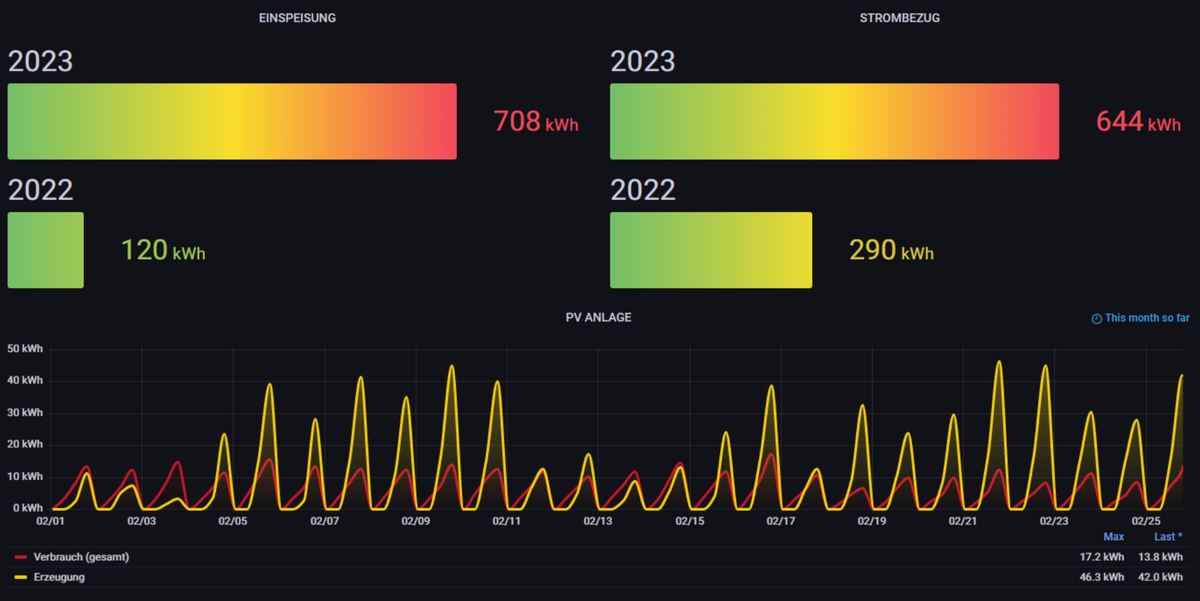Click the 708 kWh value

[x=536, y=122]
